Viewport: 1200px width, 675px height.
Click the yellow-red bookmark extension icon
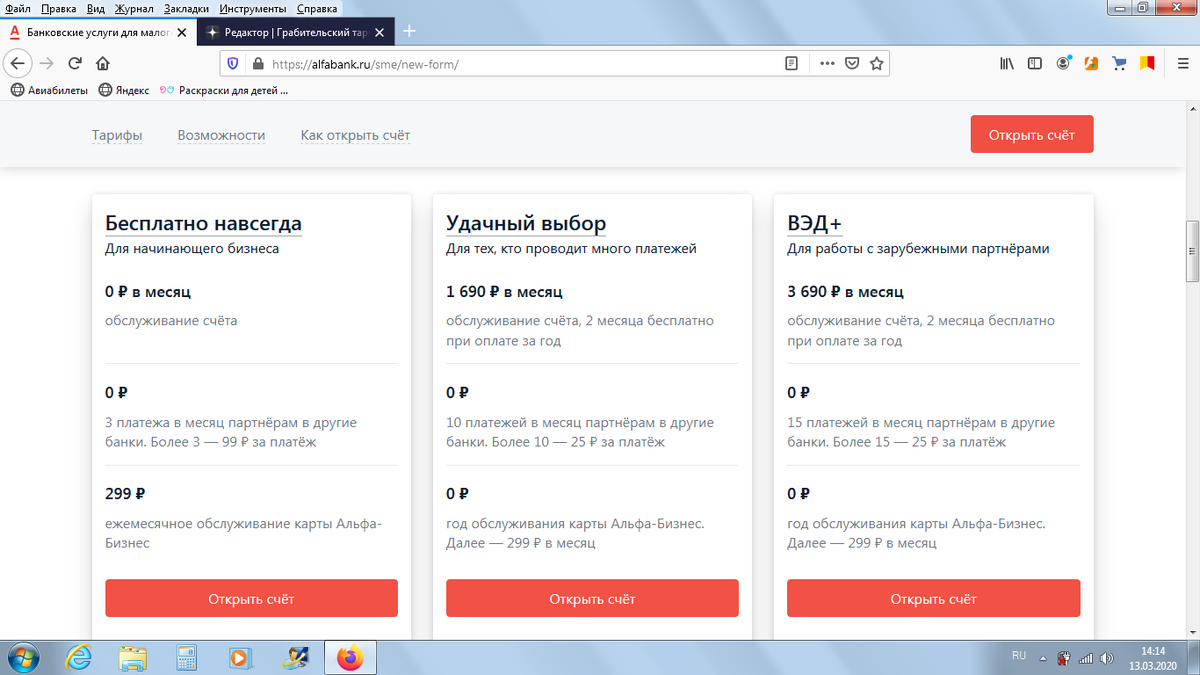1148,63
